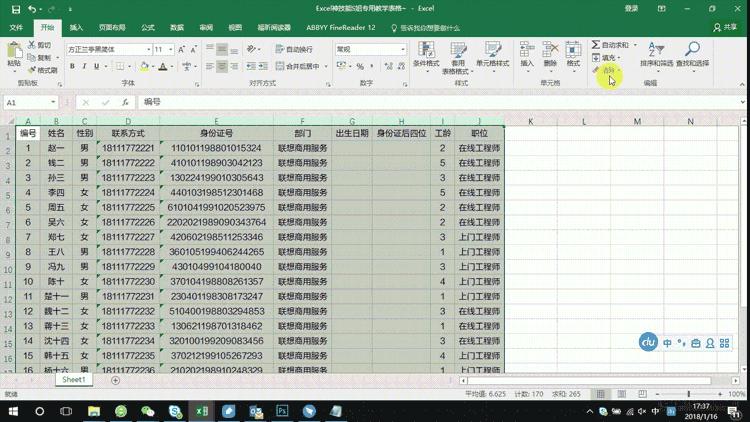The width and height of the screenshot is (750, 422).
Task: Click the formula bar input
Action: [x=440, y=102]
